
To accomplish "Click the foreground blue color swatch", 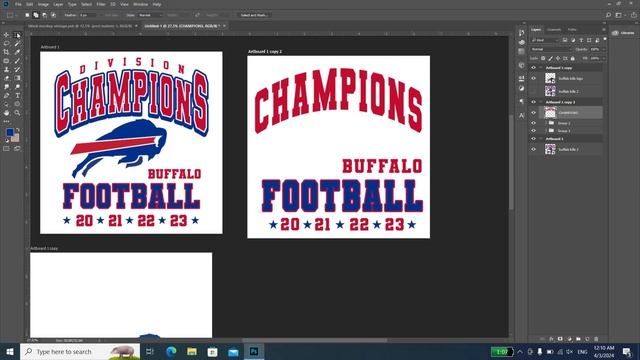I will point(9,132).
